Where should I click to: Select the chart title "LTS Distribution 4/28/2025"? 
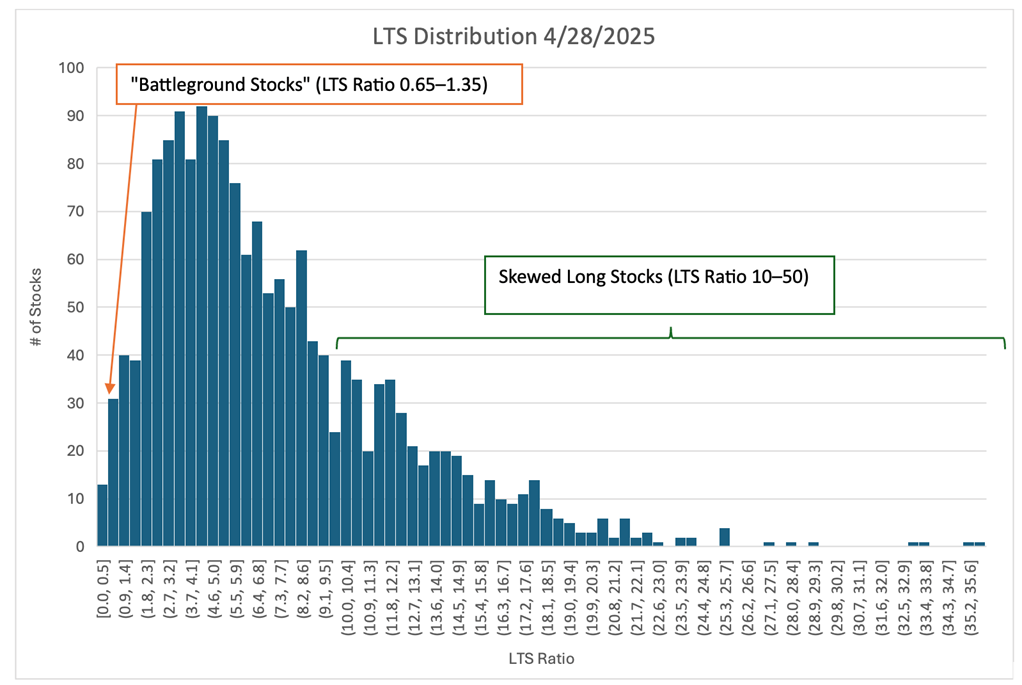pyautogui.click(x=514, y=36)
